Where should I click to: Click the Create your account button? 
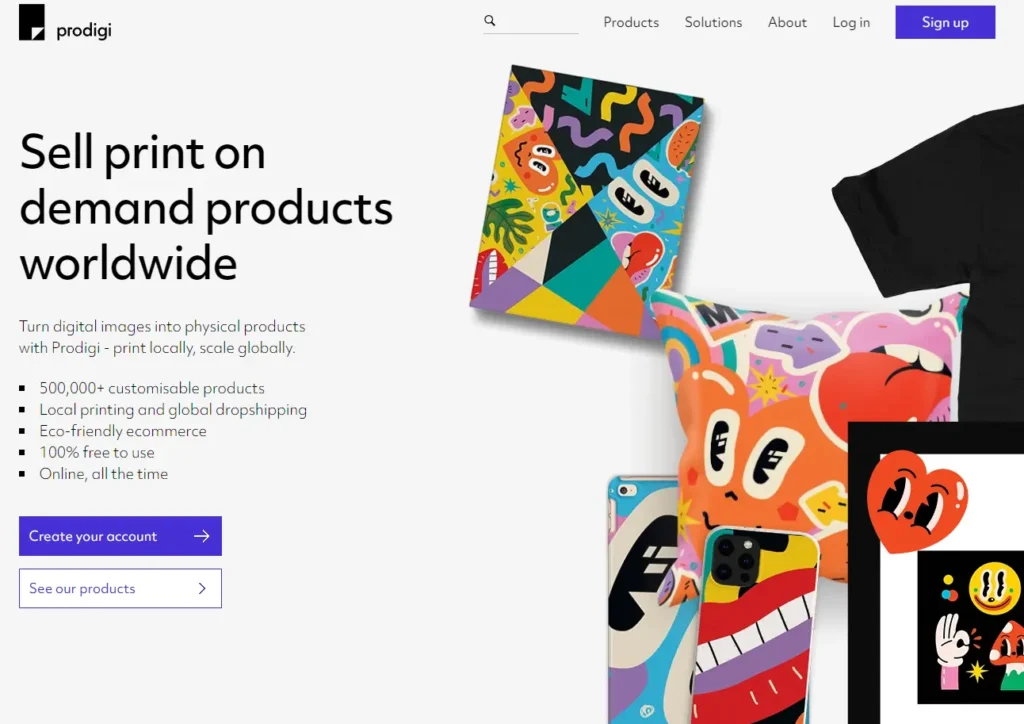coord(120,536)
